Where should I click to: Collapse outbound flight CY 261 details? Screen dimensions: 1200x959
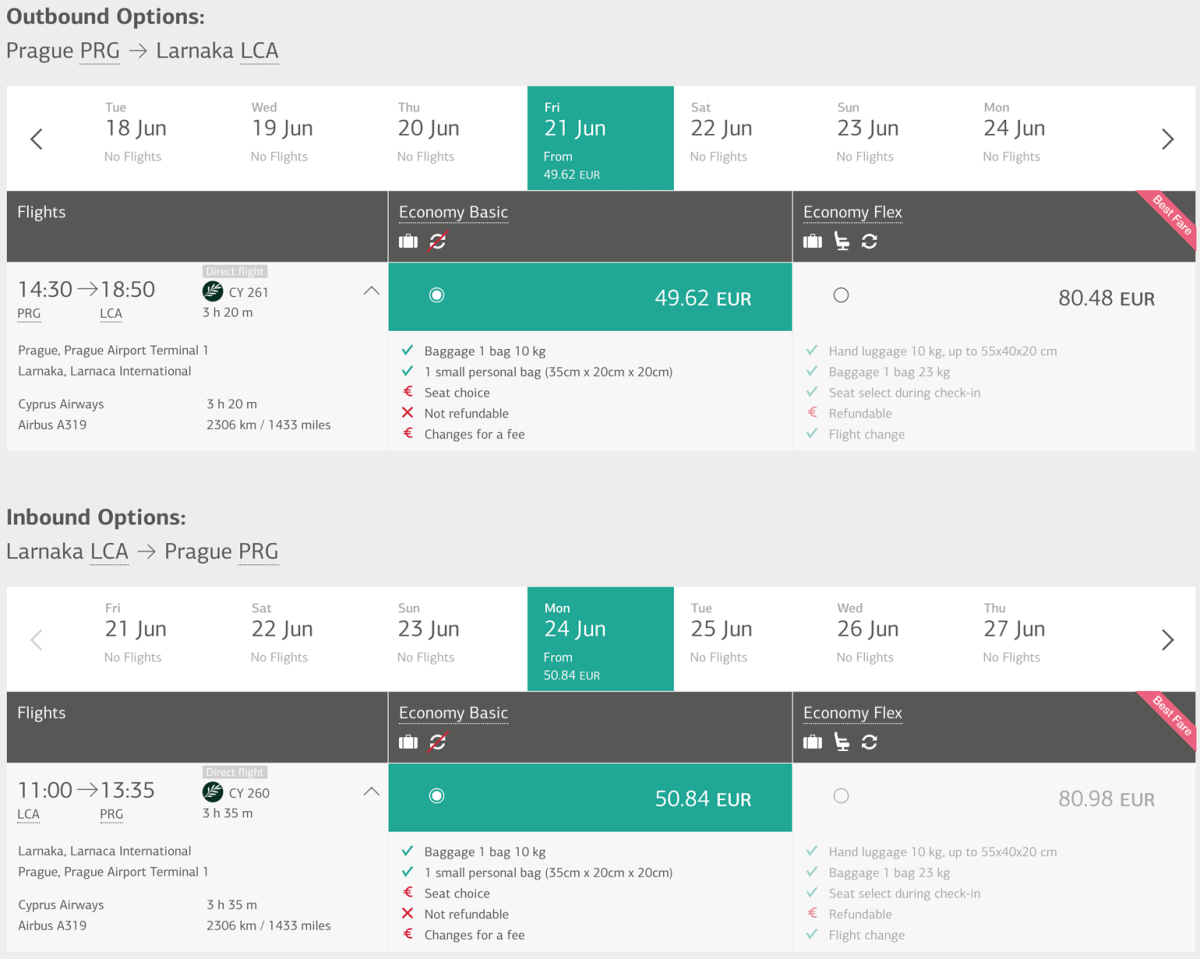point(371,291)
